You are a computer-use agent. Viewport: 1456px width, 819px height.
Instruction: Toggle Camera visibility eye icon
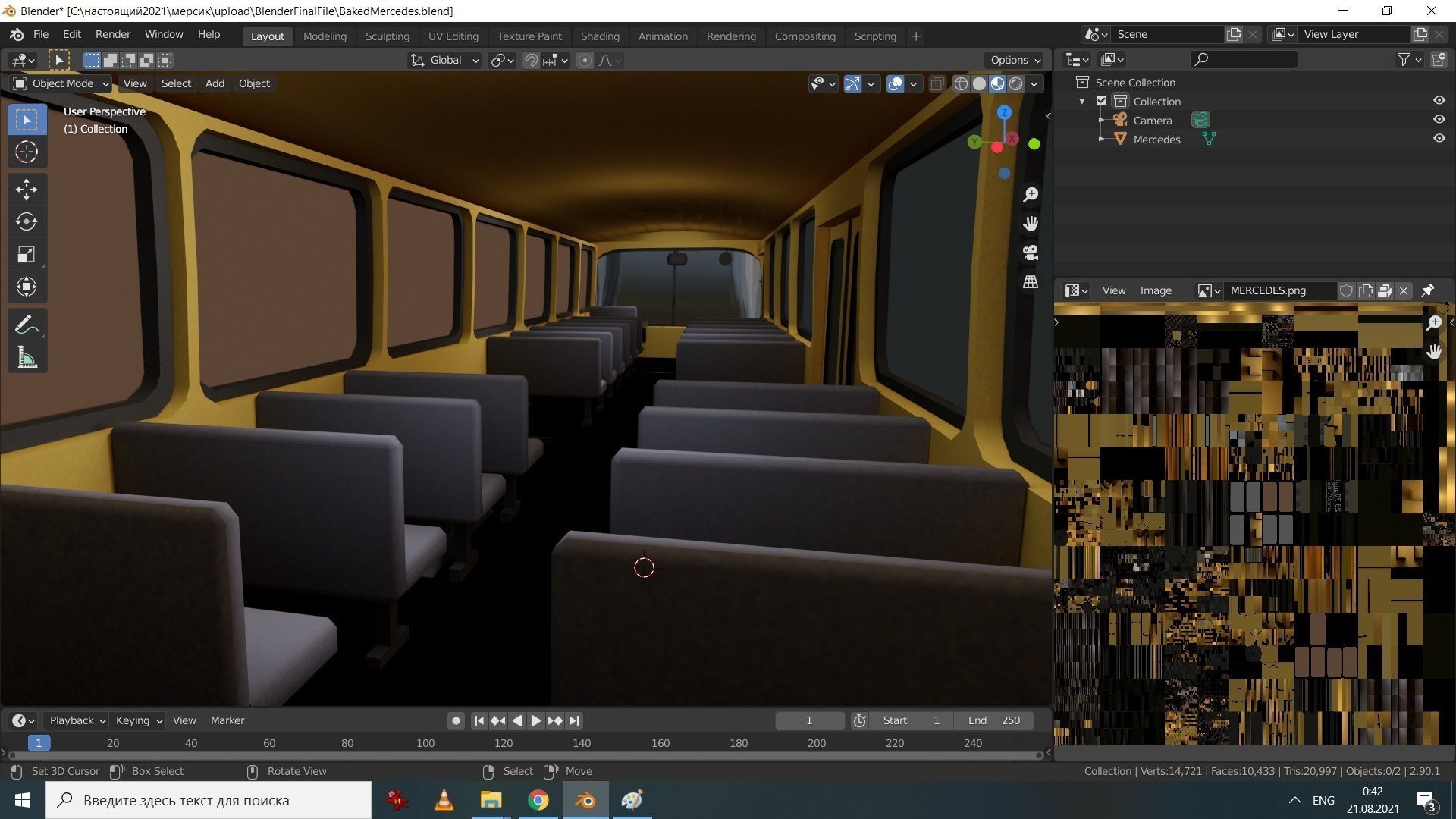(x=1439, y=120)
